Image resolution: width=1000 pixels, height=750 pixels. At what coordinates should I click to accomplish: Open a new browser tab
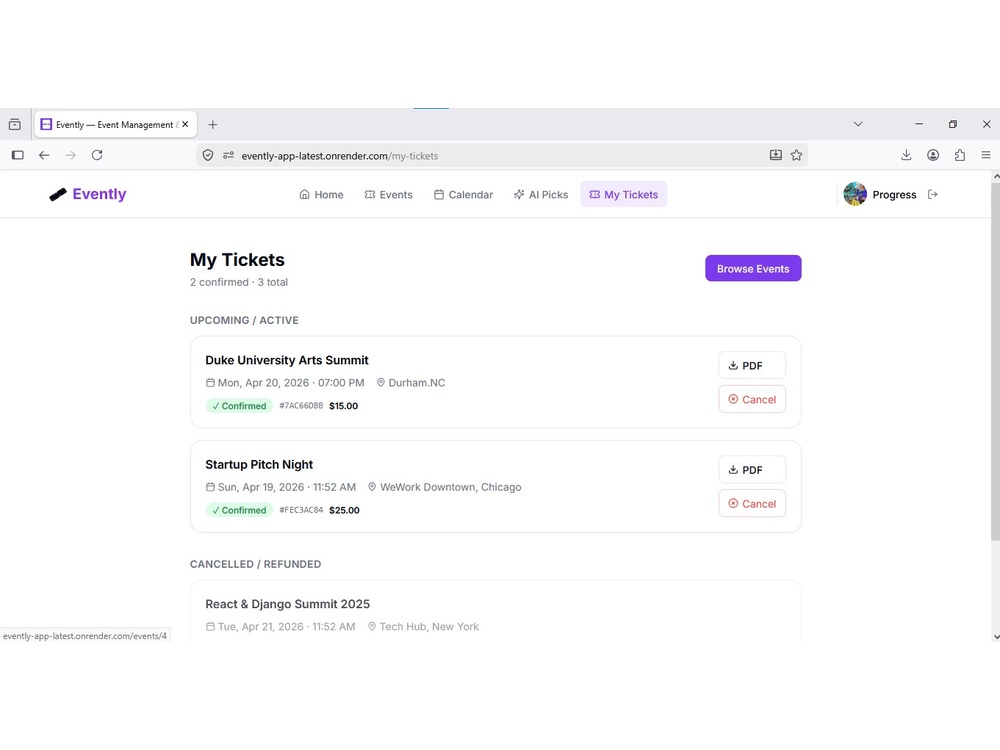coord(213,124)
